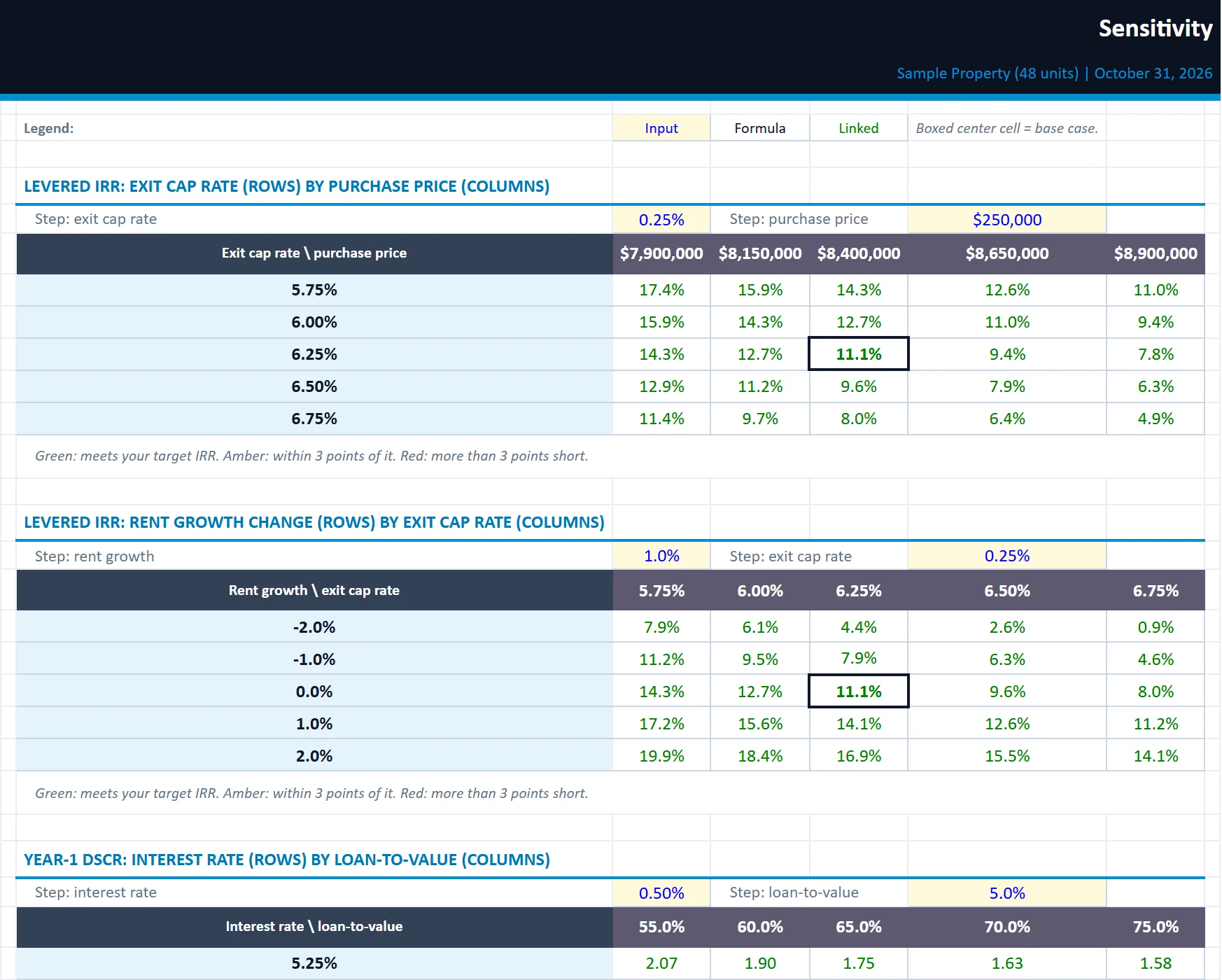Click the $8,650,000 purchase price header

(1006, 253)
